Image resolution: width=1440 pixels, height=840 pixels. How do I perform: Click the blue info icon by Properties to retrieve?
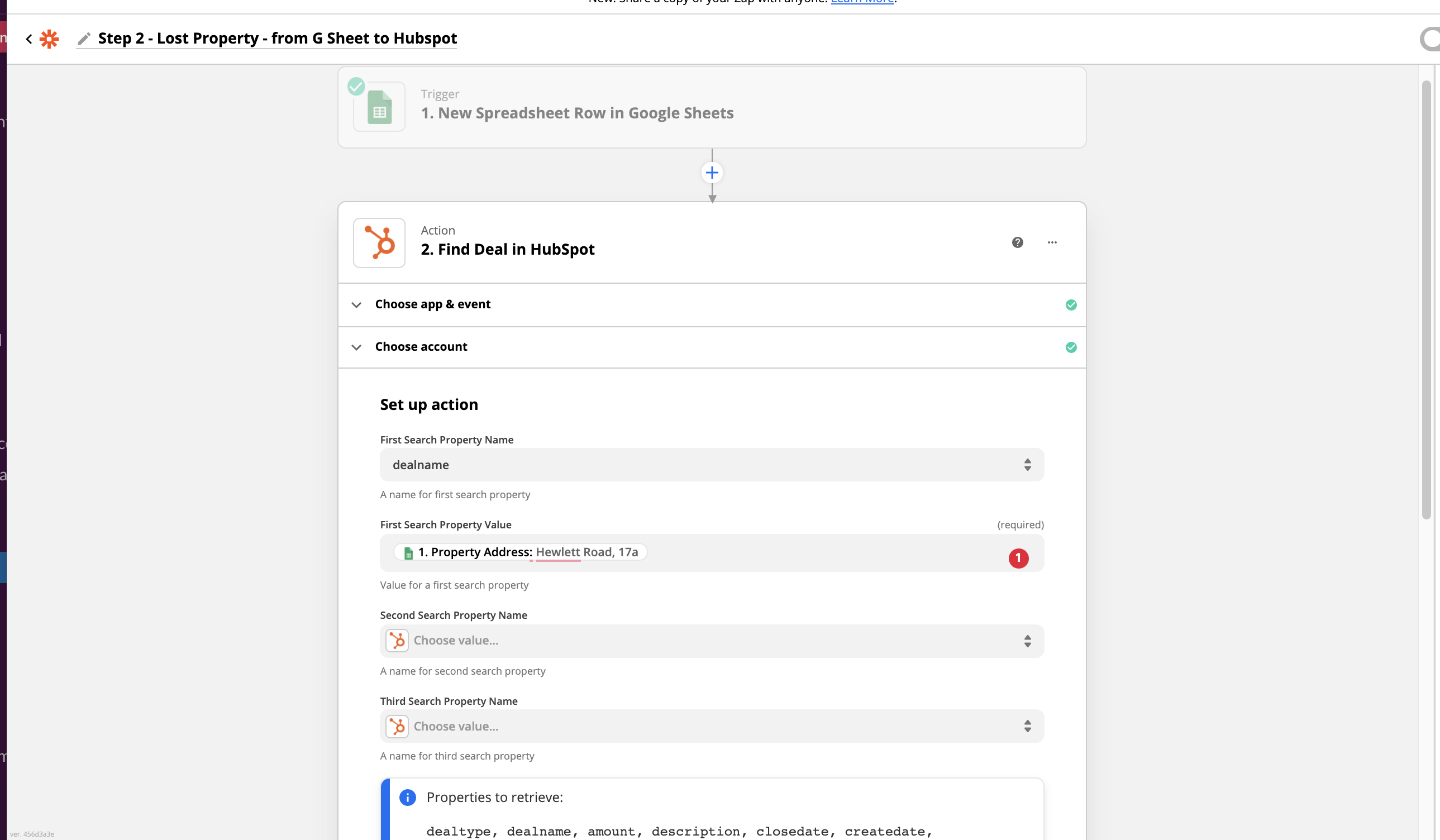tap(407, 798)
